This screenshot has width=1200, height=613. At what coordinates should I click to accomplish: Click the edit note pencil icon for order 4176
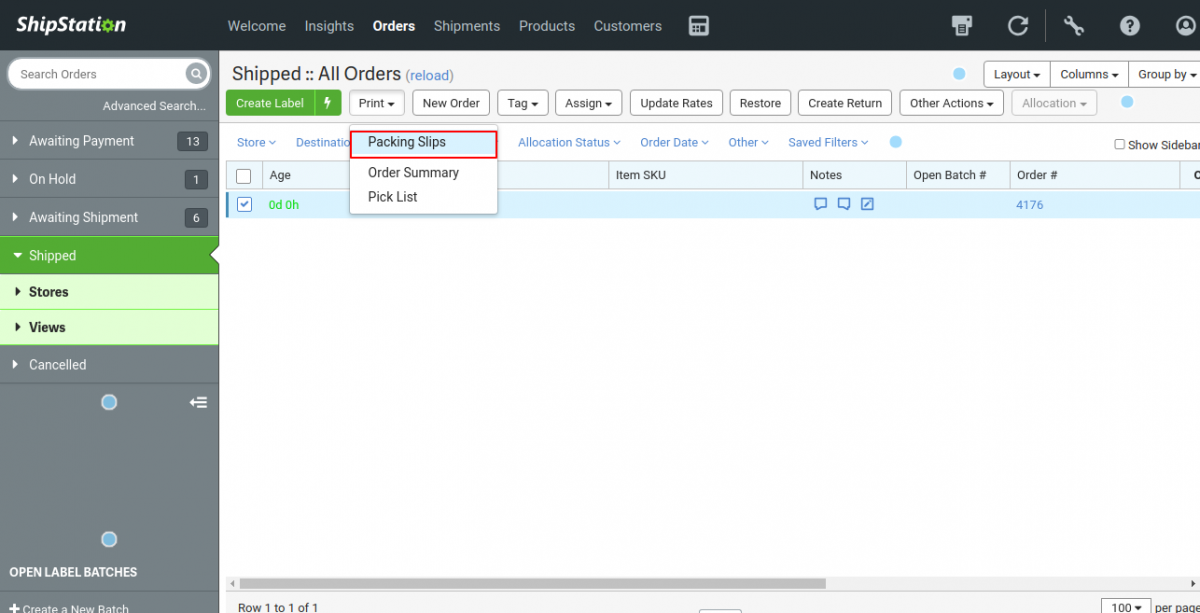867,205
